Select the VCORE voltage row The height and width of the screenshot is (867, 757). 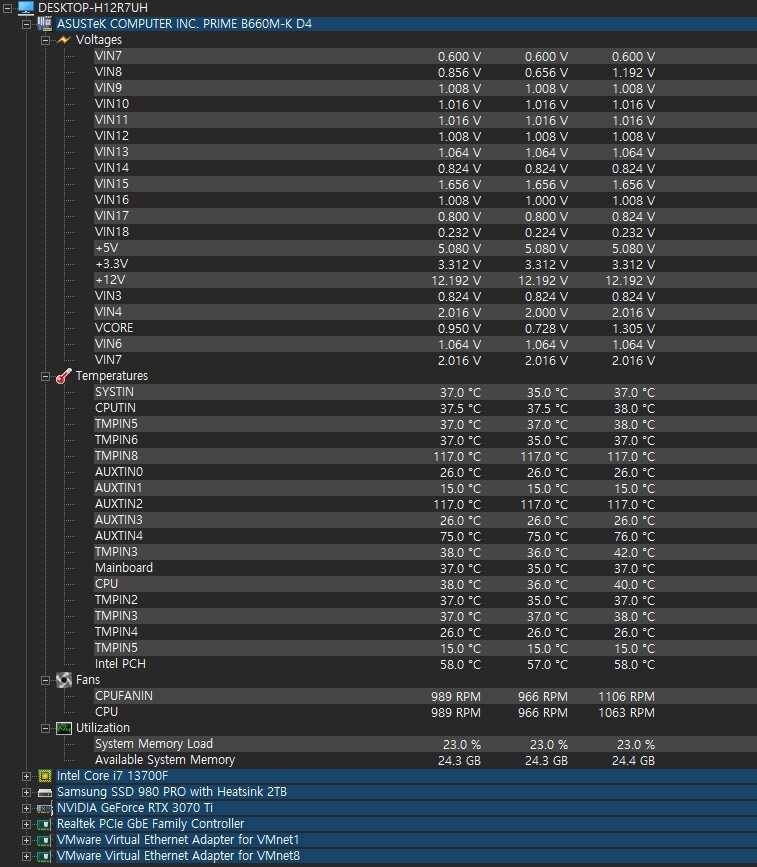pos(425,328)
